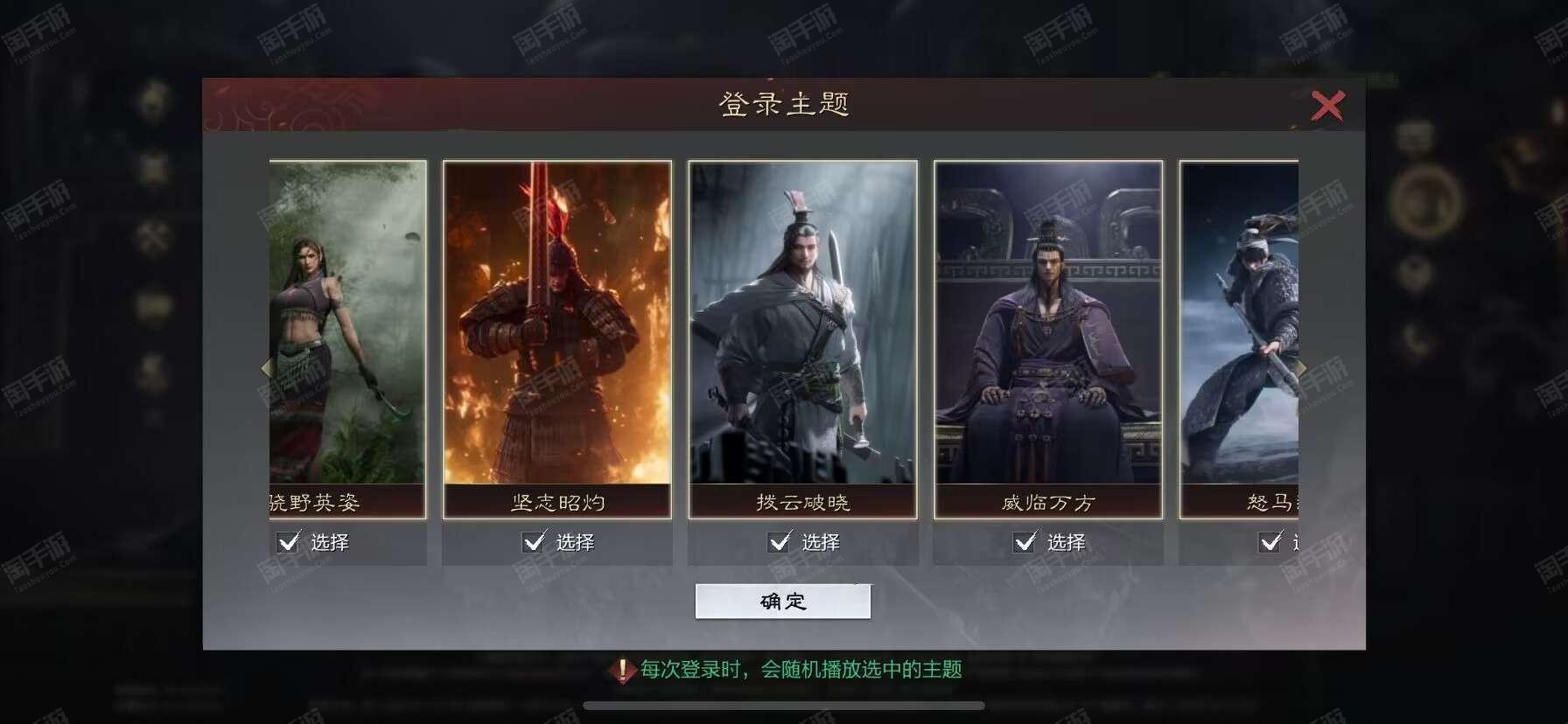The image size is (1568, 724).
Task: Select the 威临万方 throne thumbnail
Action: tap(1048, 323)
